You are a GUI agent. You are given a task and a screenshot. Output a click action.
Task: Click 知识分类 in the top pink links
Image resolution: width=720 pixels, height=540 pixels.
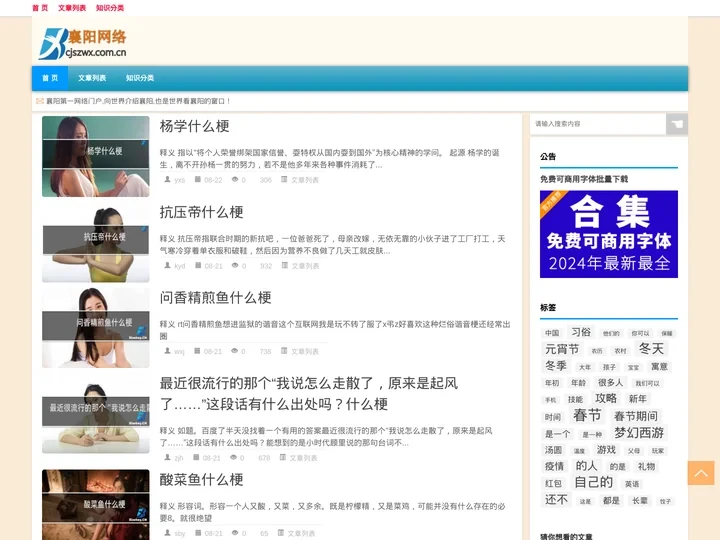pos(110,8)
